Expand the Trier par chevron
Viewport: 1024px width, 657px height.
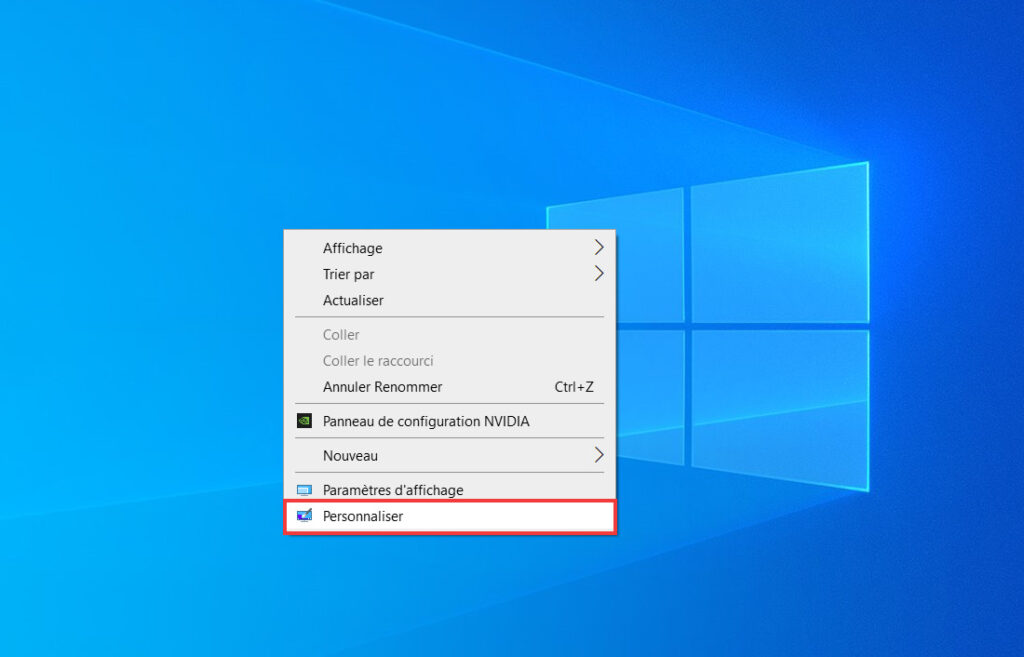[x=599, y=274]
